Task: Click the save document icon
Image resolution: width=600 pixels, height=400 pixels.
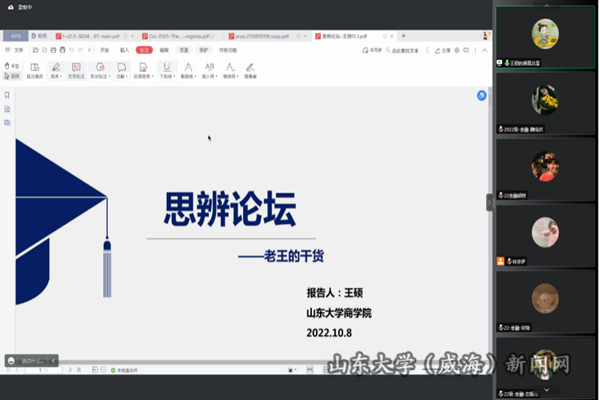Action: [44, 50]
